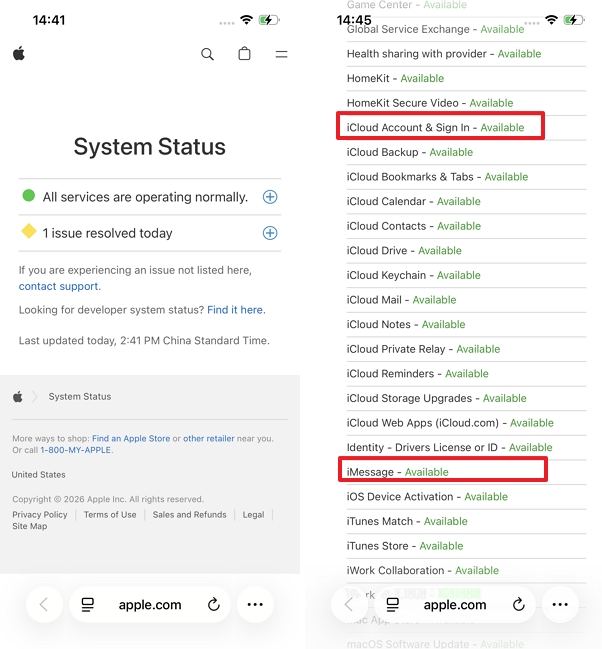Click green status dot for all services
The width and height of the screenshot is (602, 649).
[x=29, y=195]
